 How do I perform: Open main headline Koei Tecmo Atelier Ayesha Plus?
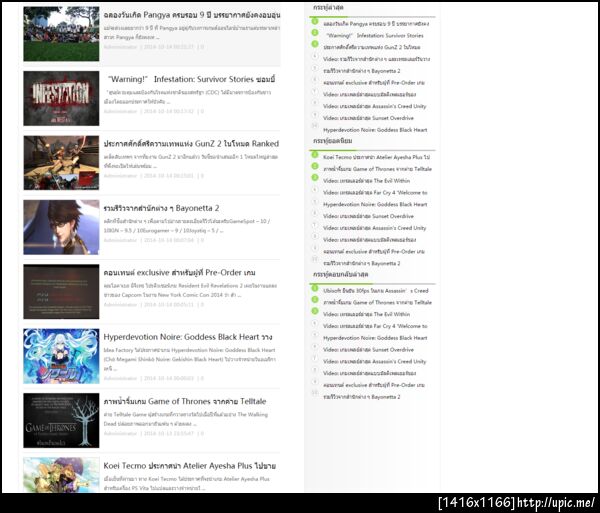pyautogui.click(x=189, y=466)
